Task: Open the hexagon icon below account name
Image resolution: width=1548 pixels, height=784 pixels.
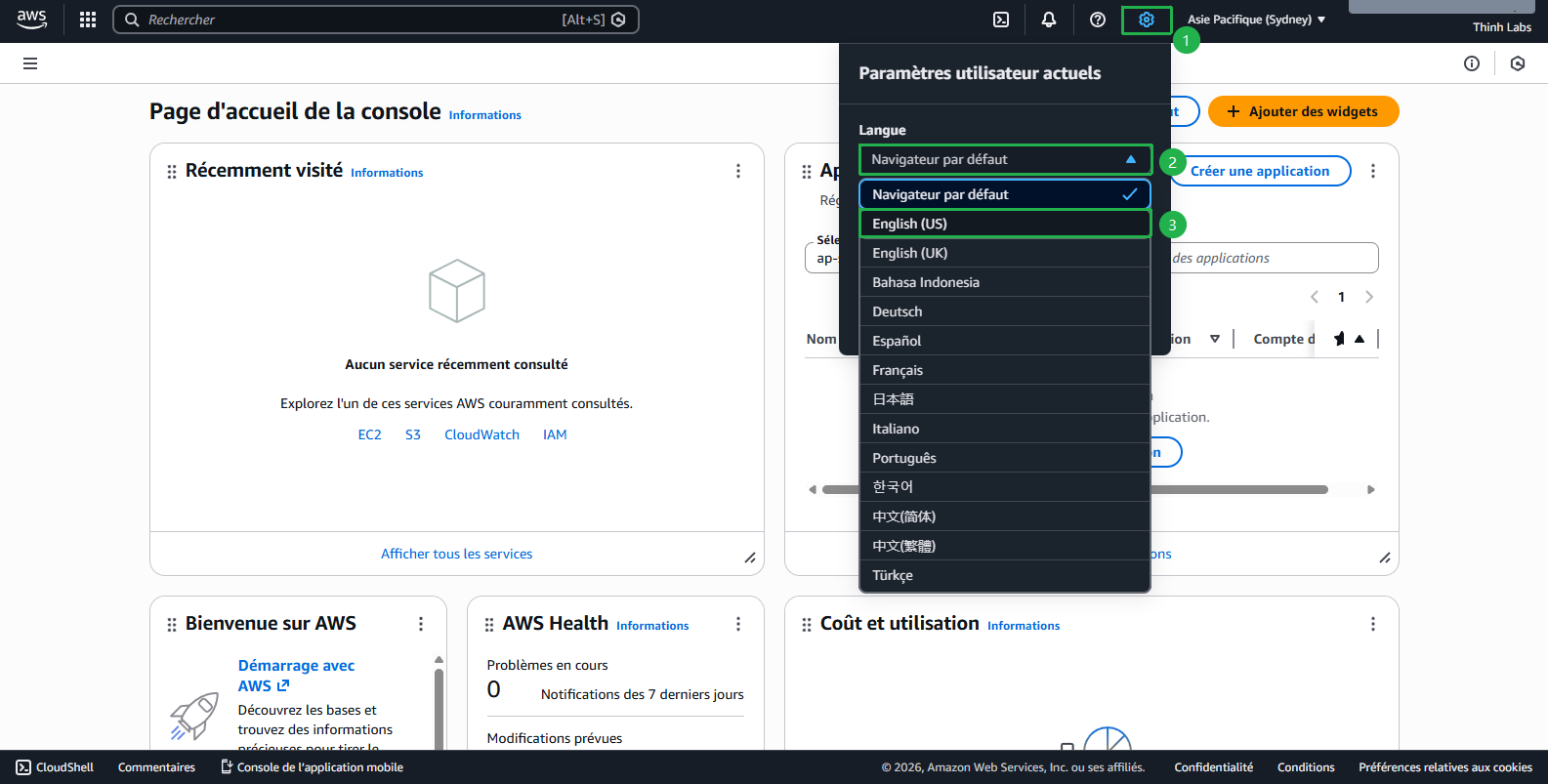Action: point(1518,63)
